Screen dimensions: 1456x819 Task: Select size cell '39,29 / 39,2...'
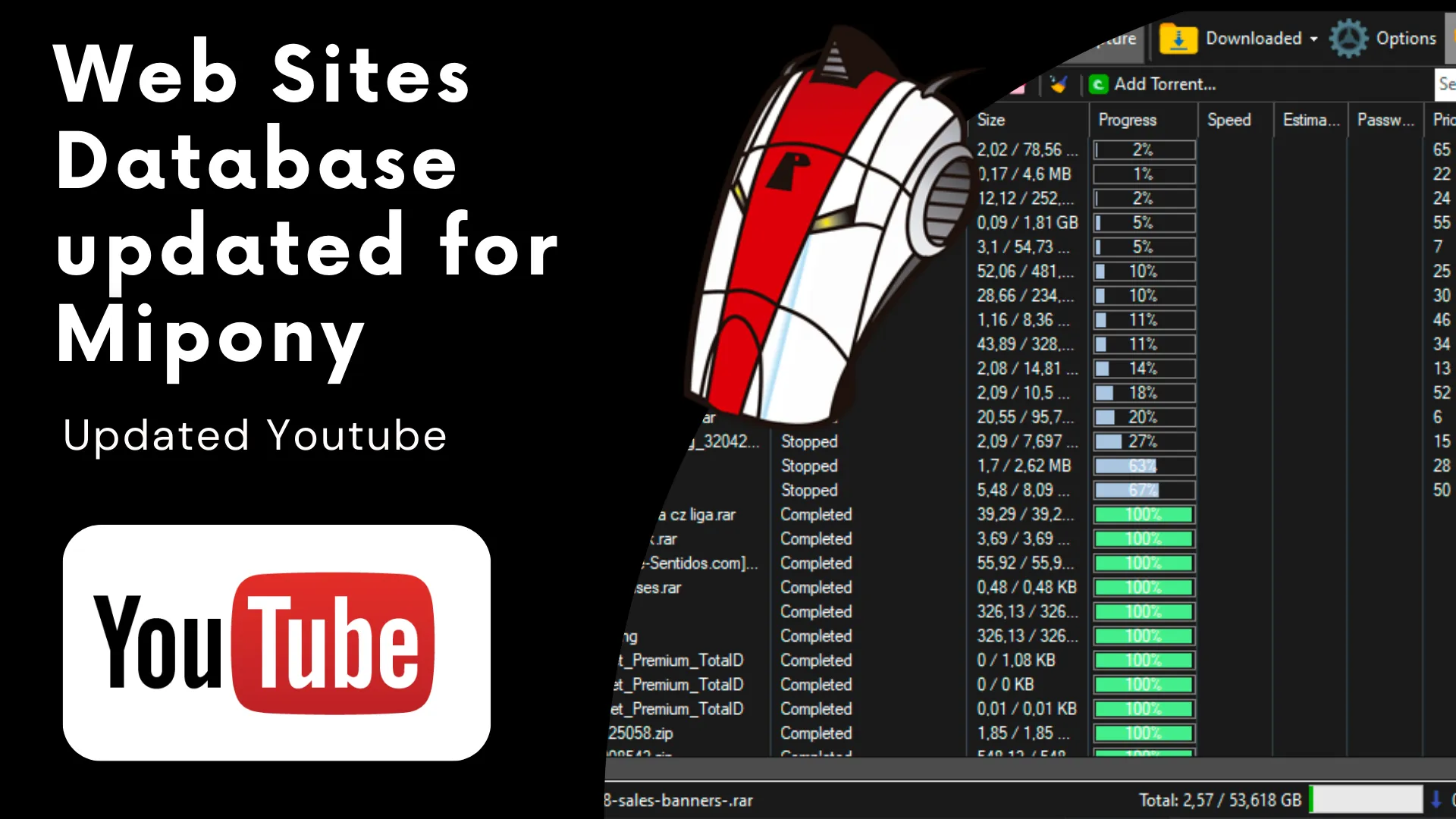tap(1025, 514)
